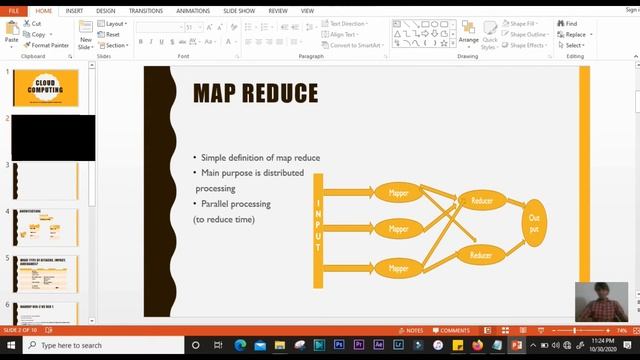This screenshot has width=640, height=360.
Task: Click Clear All Formatting icon
Action: [234, 27]
